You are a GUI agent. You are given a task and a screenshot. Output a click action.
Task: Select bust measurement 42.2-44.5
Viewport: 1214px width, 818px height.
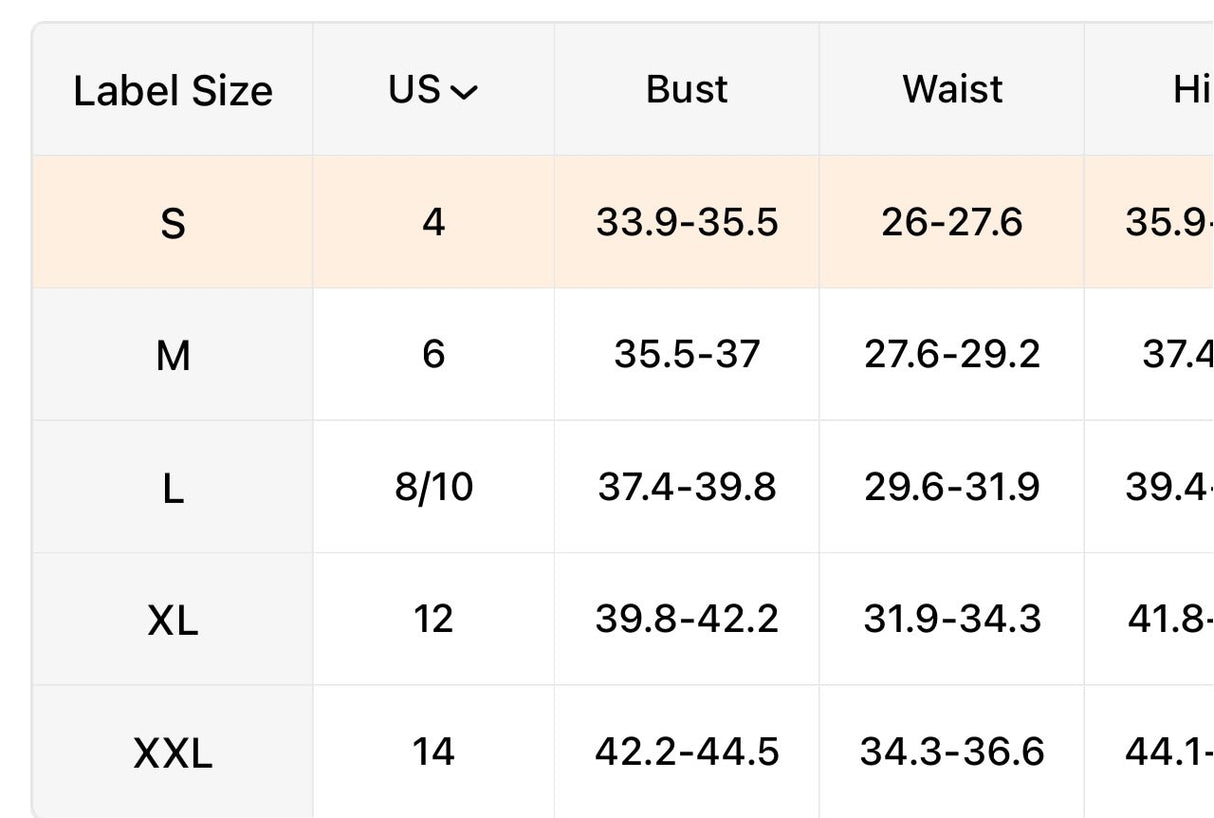(x=687, y=751)
